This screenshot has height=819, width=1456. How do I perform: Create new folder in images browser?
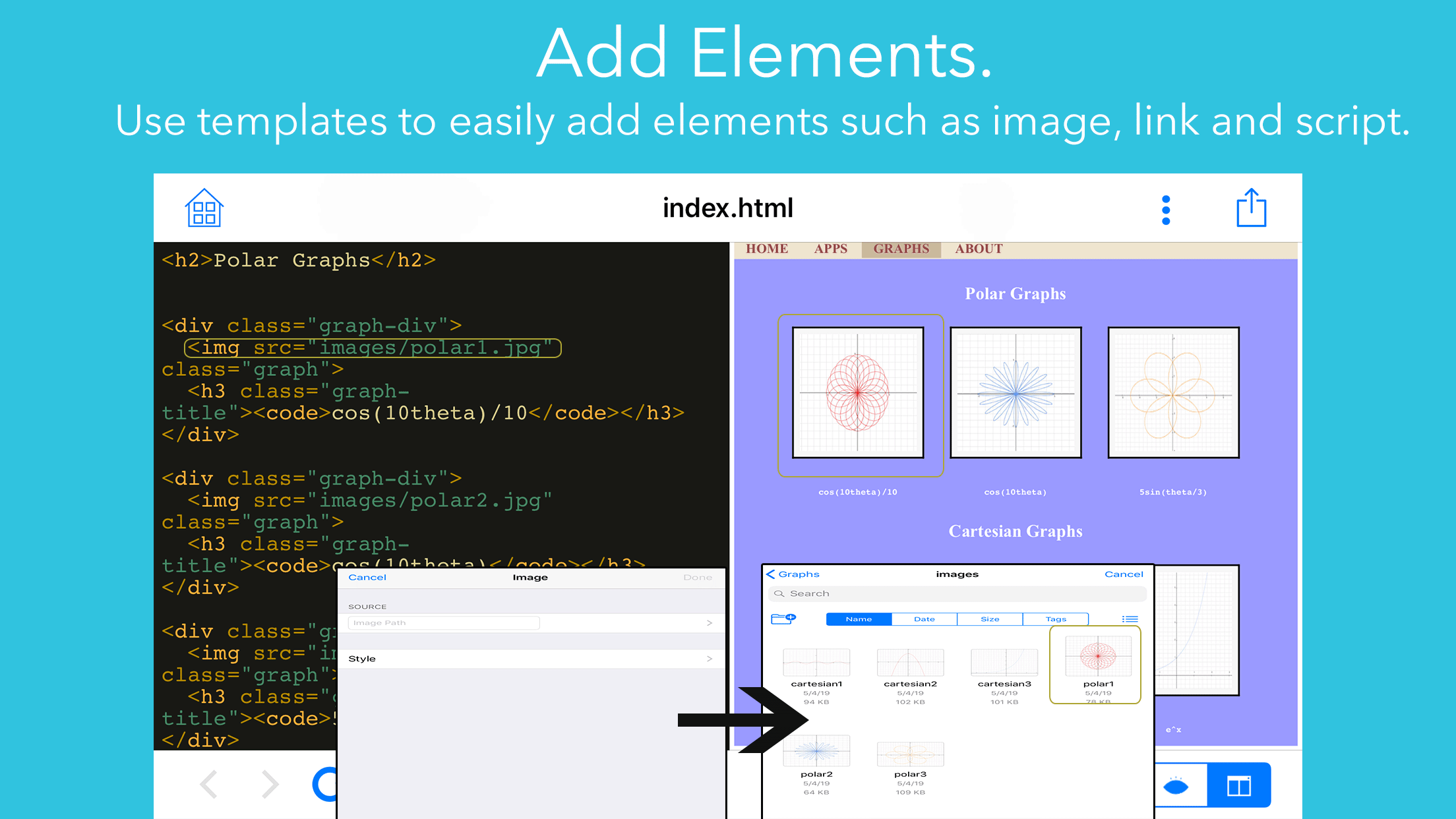[783, 619]
